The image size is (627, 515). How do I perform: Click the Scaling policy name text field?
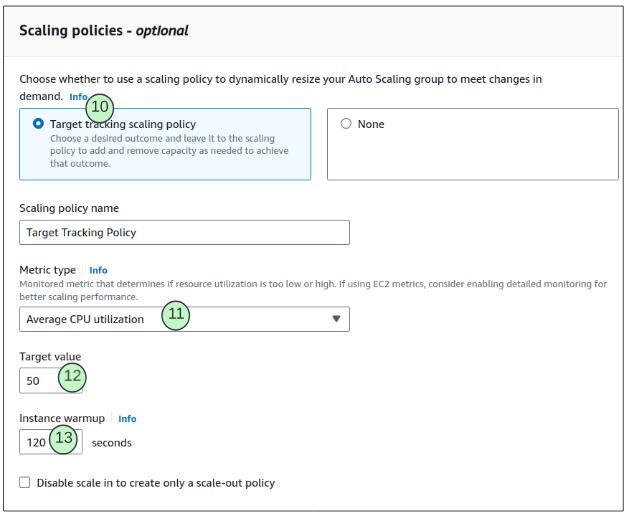point(184,232)
